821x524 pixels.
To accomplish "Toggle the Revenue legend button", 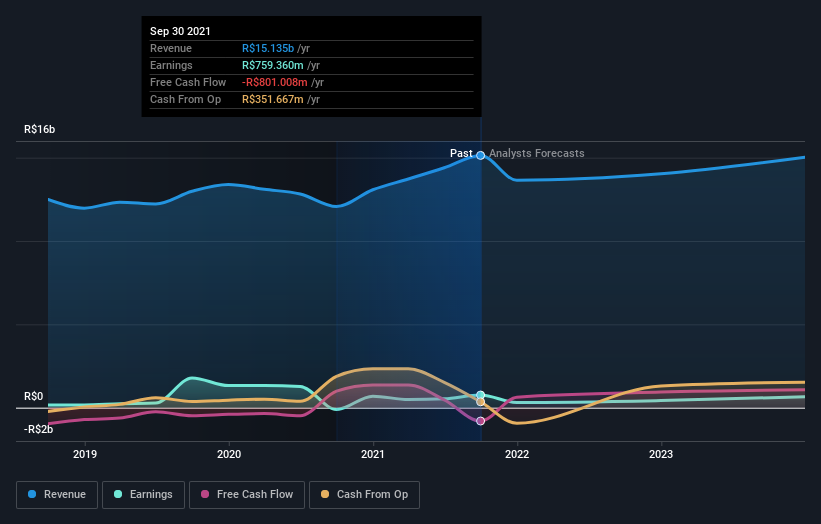I will (57, 495).
